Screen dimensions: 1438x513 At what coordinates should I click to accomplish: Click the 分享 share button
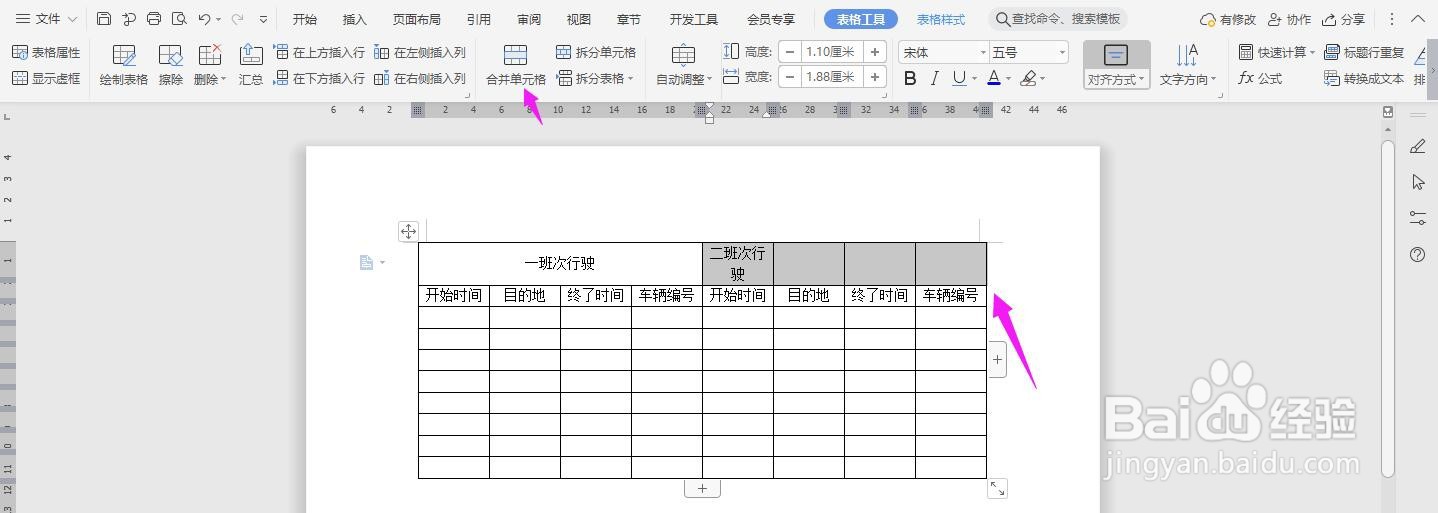1343,19
